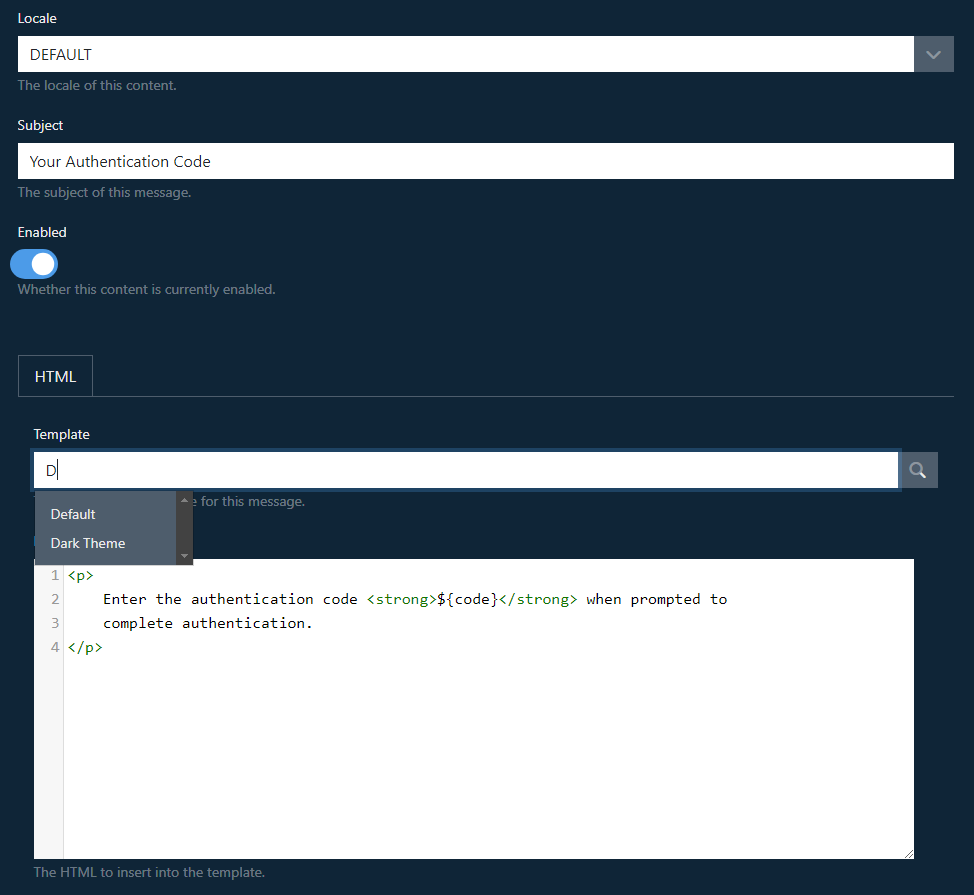Click the opening <strong> tag in code
This screenshot has width=974, height=895.
pyautogui.click(x=401, y=599)
